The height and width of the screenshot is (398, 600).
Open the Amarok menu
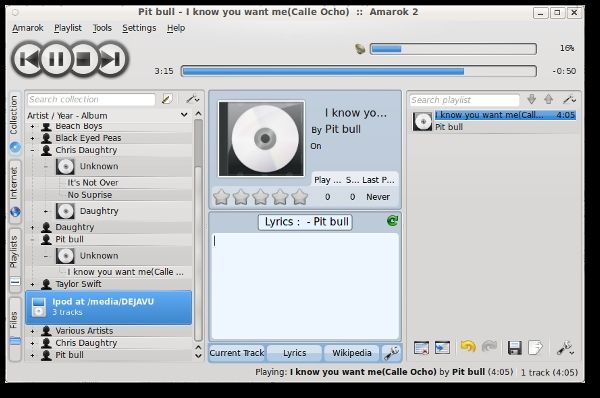click(28, 28)
